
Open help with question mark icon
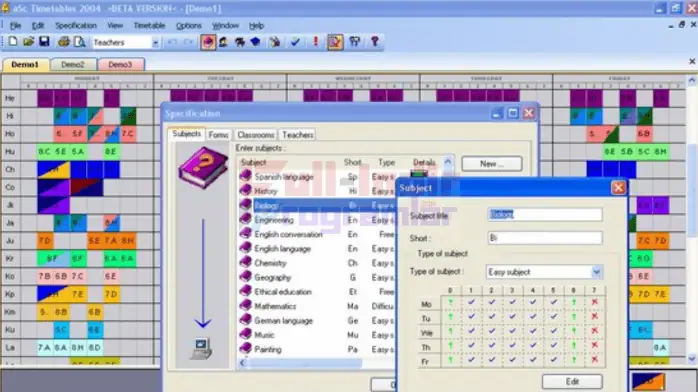click(x=374, y=42)
